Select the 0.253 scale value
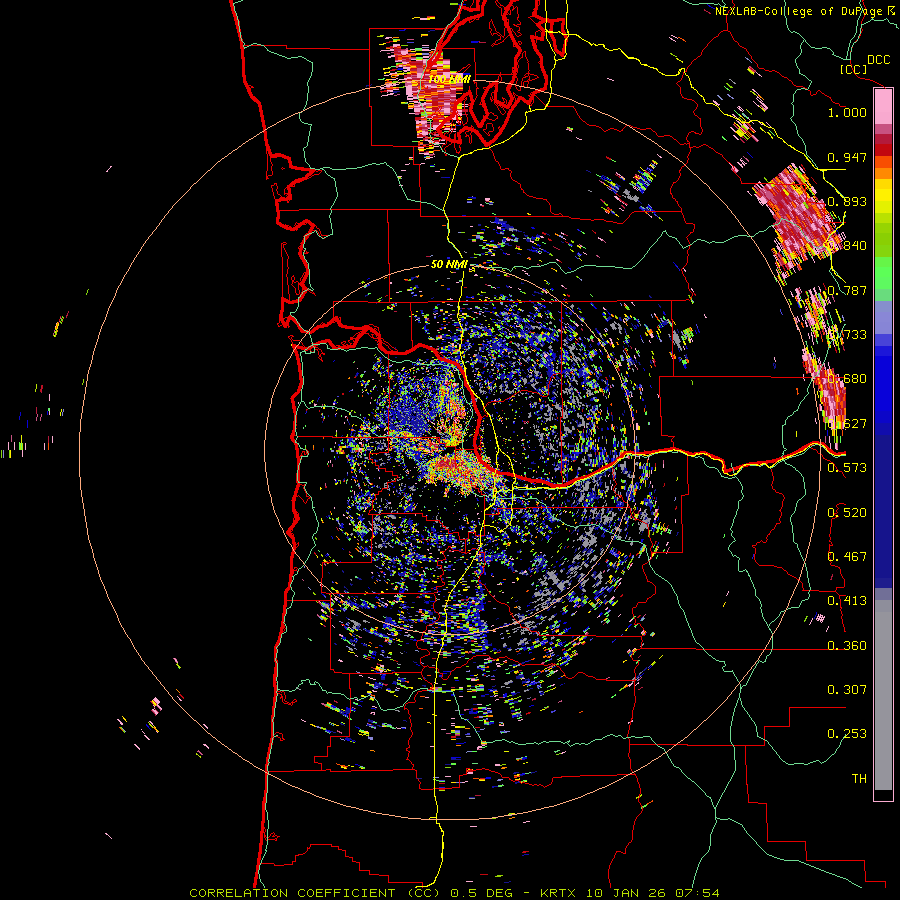 [x=847, y=734]
